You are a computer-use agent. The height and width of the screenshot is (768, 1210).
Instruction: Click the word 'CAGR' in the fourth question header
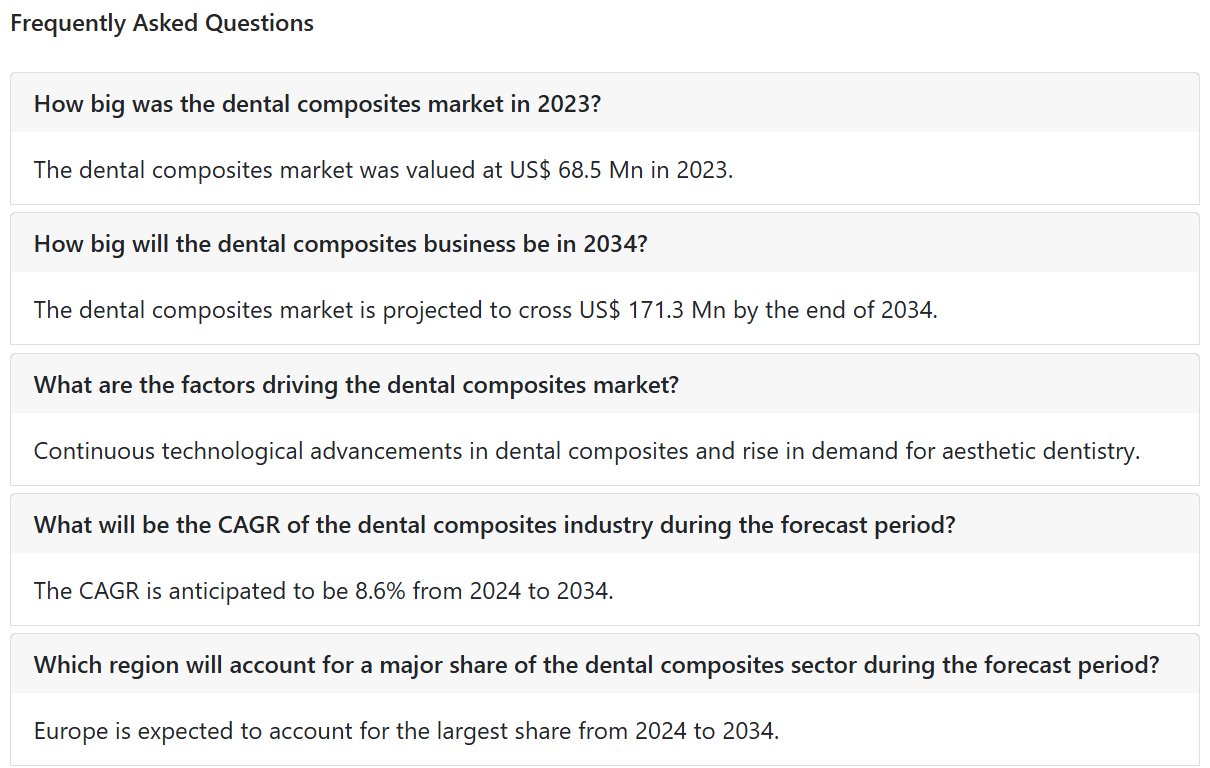coord(249,524)
